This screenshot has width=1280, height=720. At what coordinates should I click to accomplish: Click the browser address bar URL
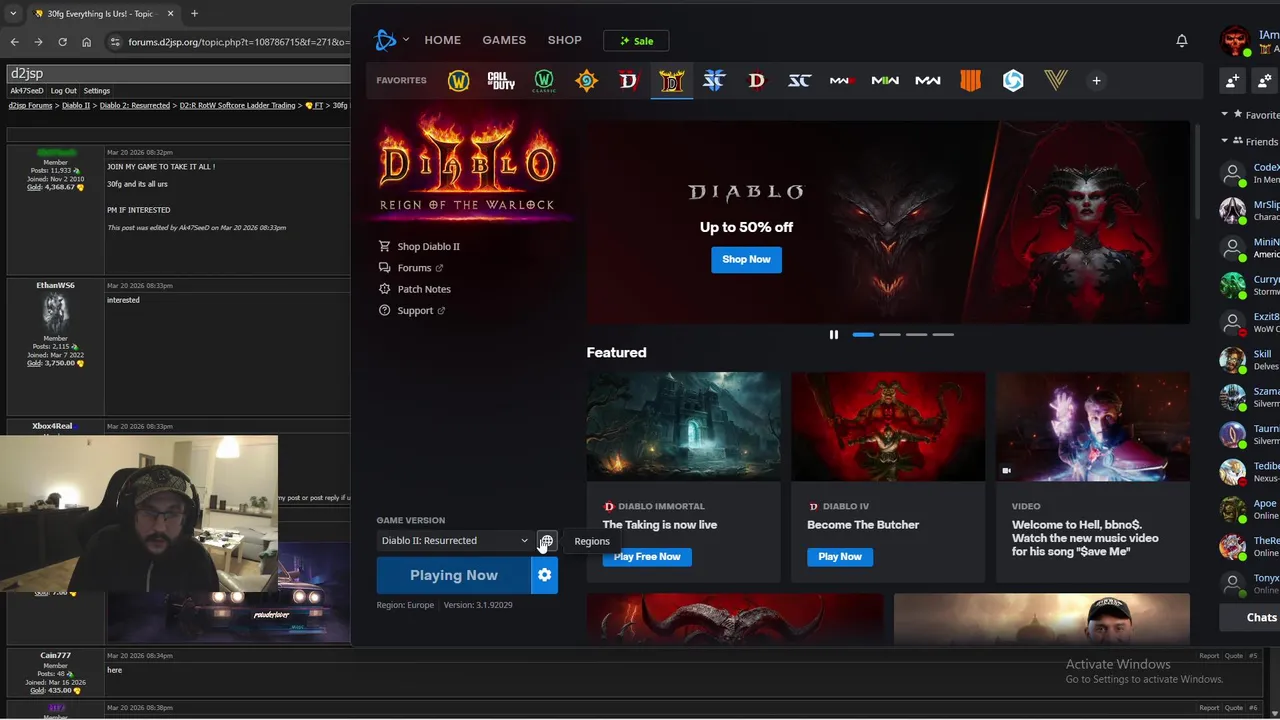click(x=238, y=42)
